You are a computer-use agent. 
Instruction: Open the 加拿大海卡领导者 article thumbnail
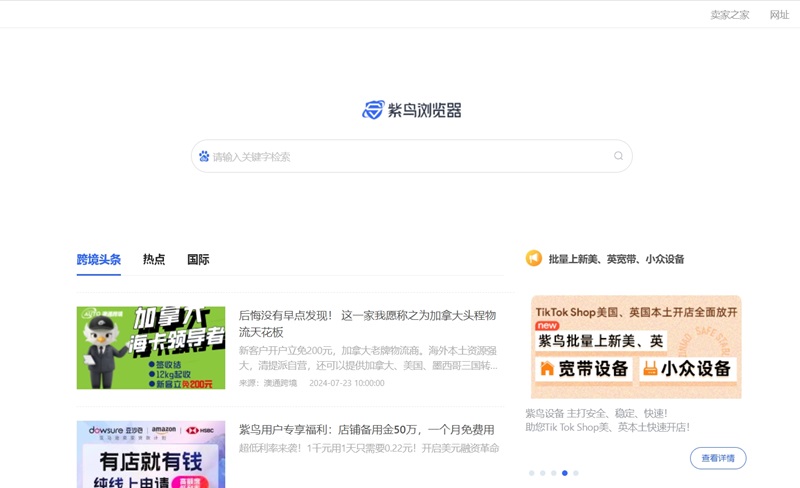[x=151, y=348]
